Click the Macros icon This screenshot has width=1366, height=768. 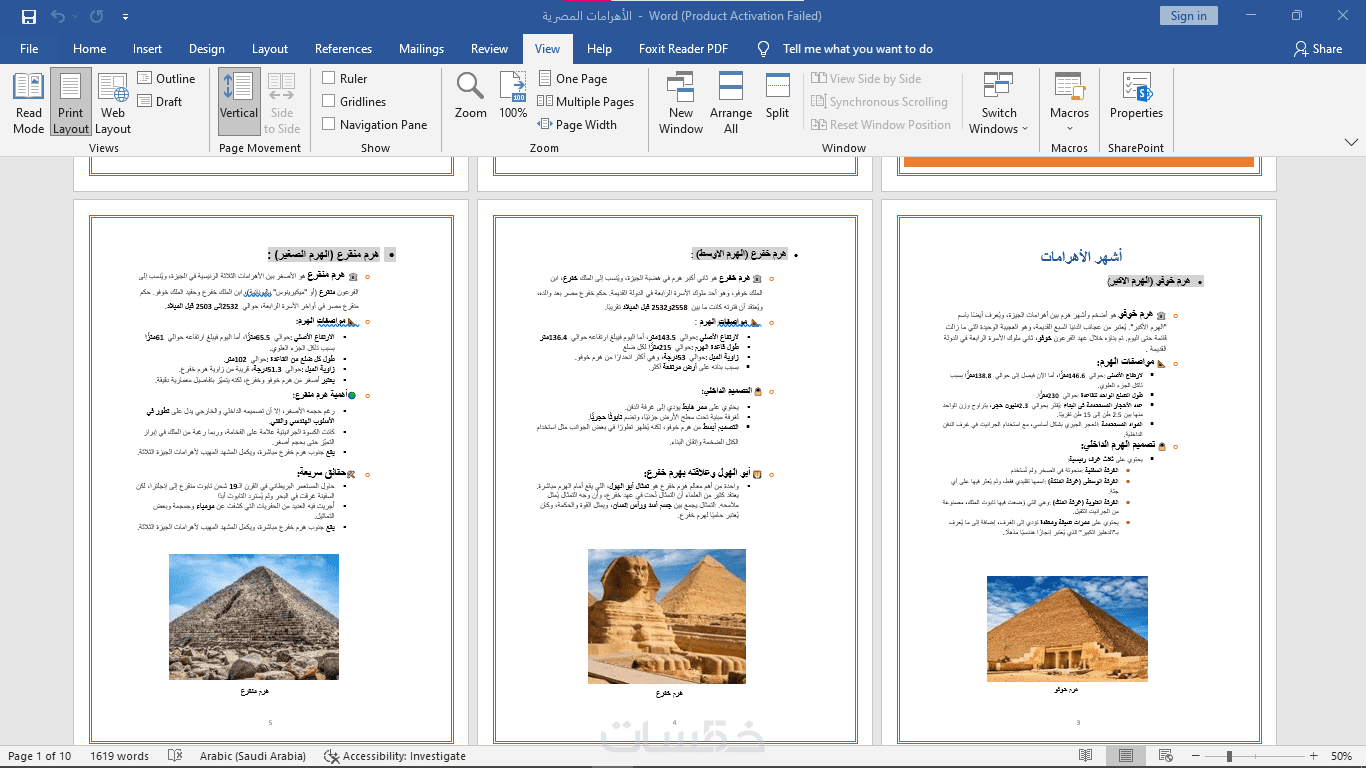click(x=1069, y=88)
